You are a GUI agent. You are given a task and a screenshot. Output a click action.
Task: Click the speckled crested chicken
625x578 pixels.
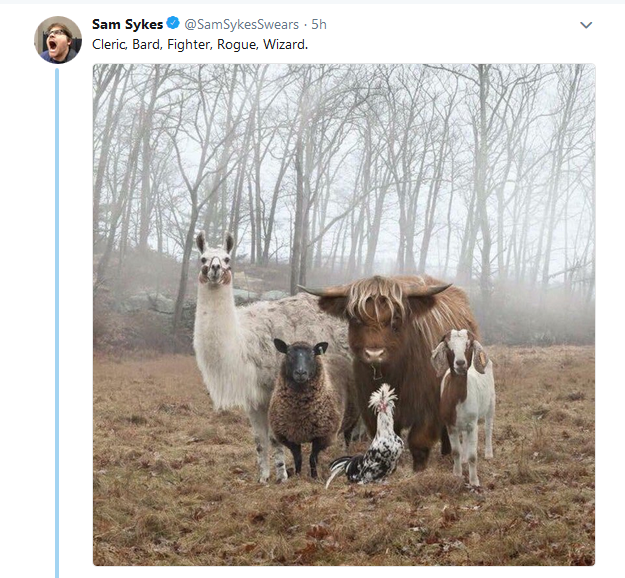click(x=373, y=445)
